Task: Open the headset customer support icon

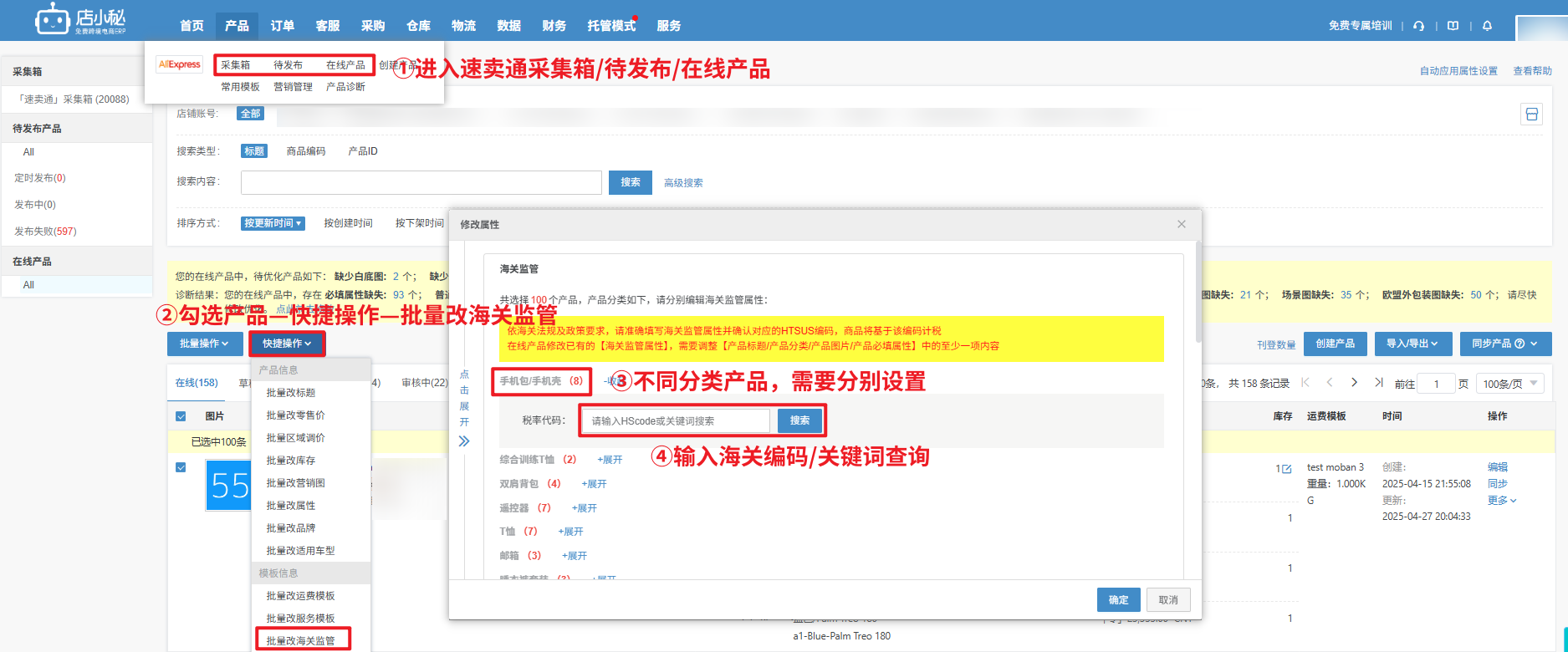Action: click(x=1418, y=26)
